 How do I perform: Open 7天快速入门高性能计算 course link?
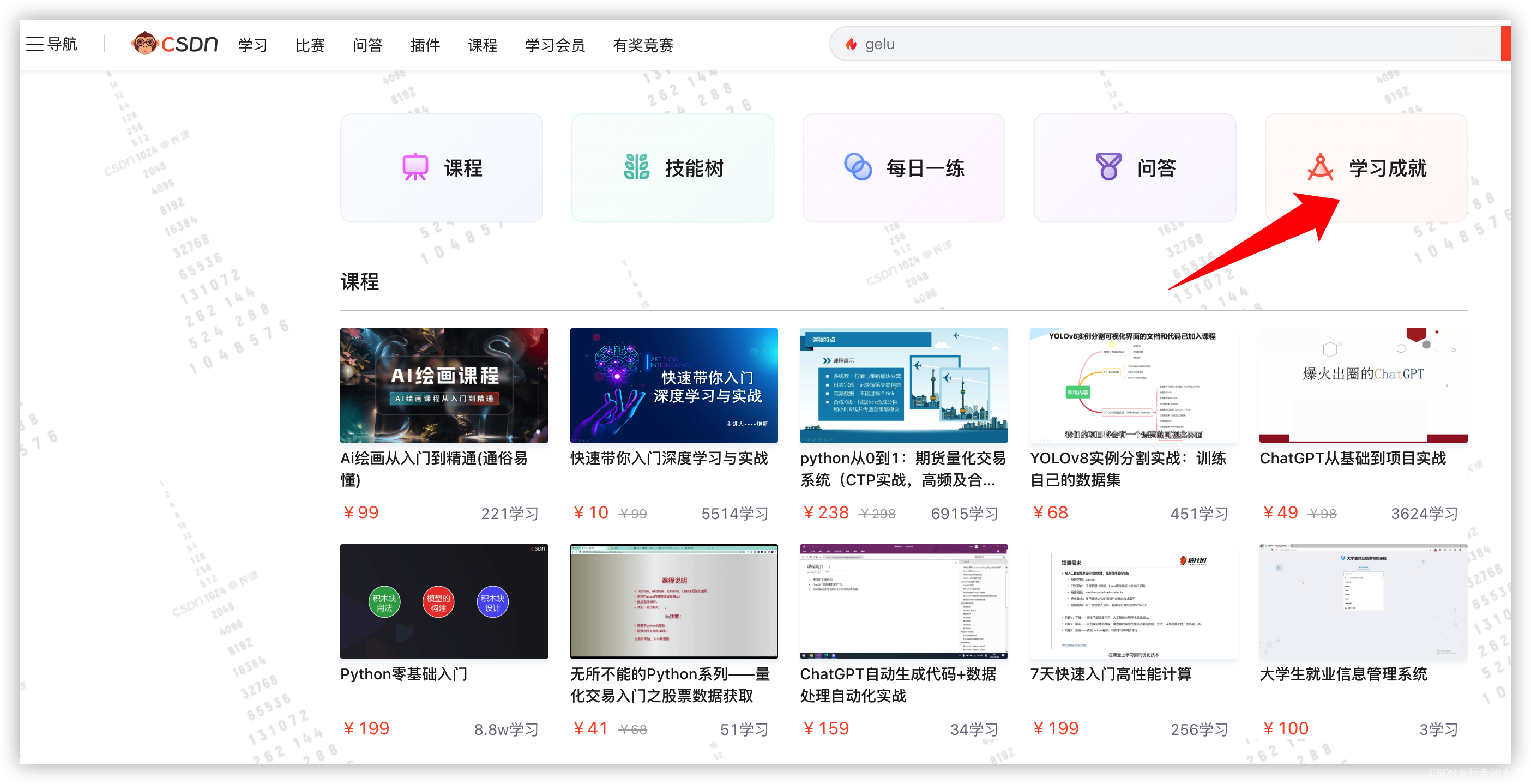pyautogui.click(x=1110, y=674)
